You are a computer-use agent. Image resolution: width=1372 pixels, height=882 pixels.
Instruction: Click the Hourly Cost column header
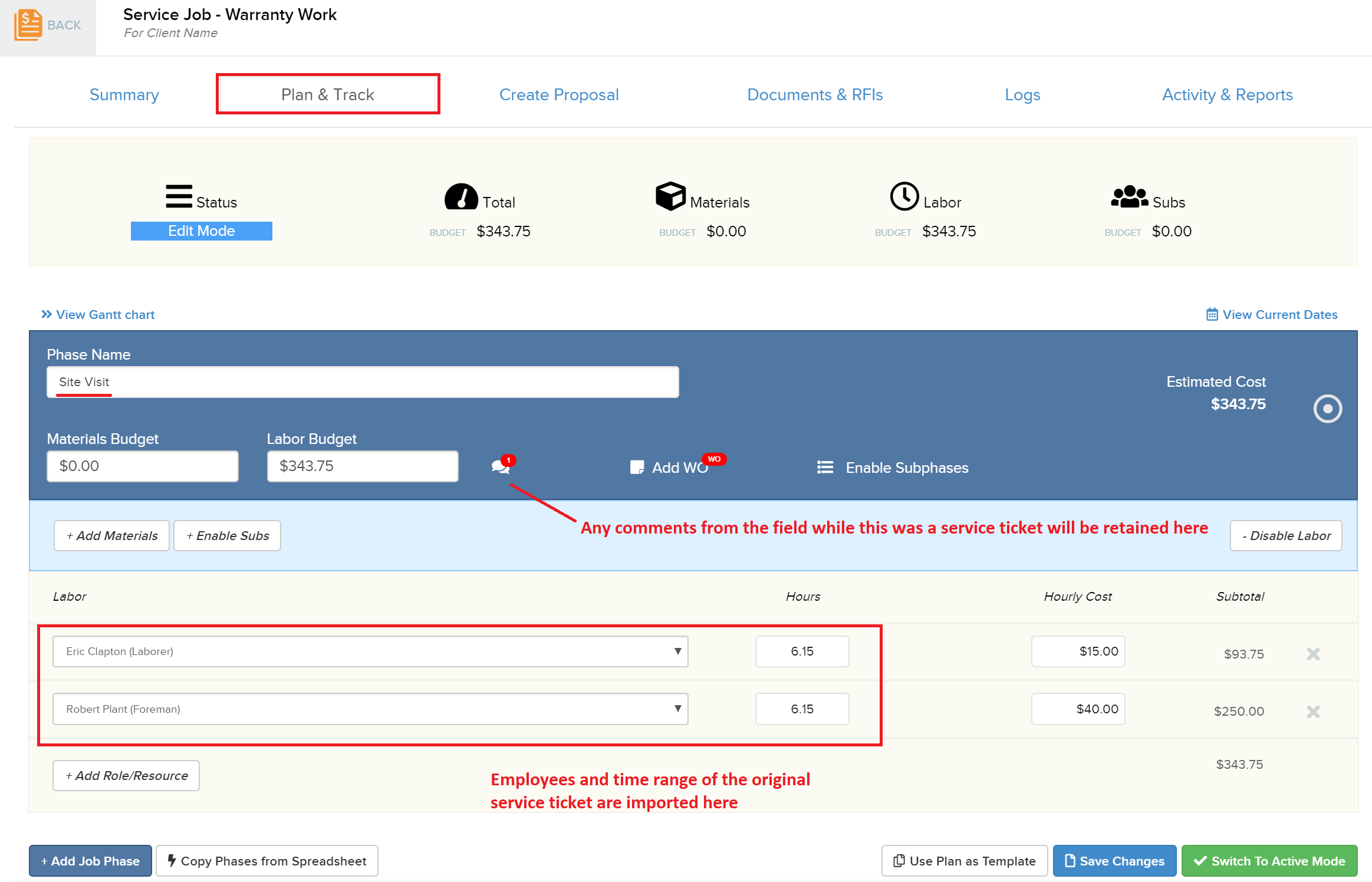pyautogui.click(x=1077, y=596)
